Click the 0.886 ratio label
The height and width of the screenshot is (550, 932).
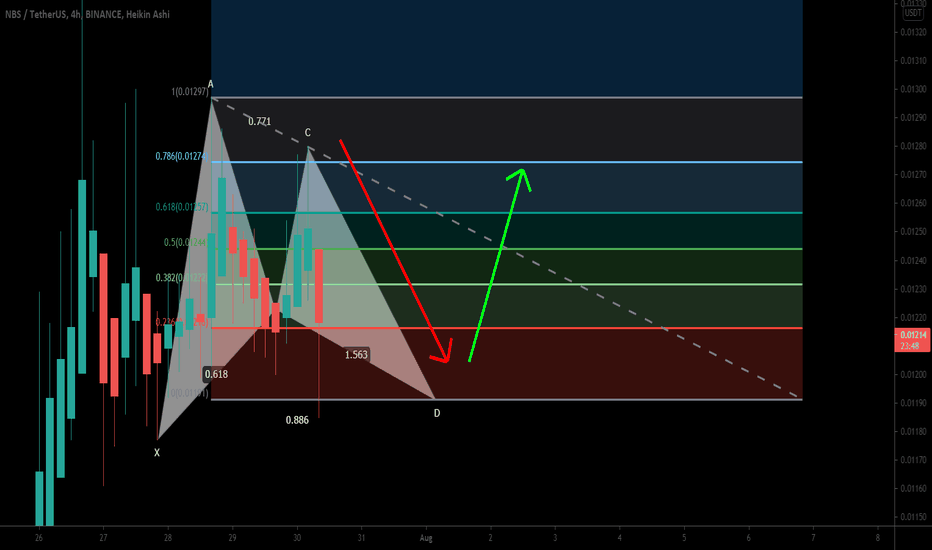click(x=297, y=420)
